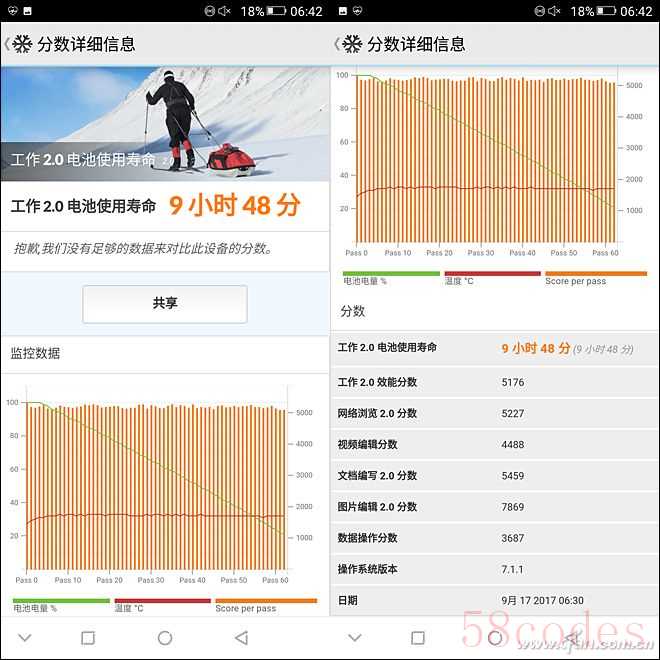The image size is (660, 660).
Task: Tap the 分数 section heading
Action: click(353, 311)
